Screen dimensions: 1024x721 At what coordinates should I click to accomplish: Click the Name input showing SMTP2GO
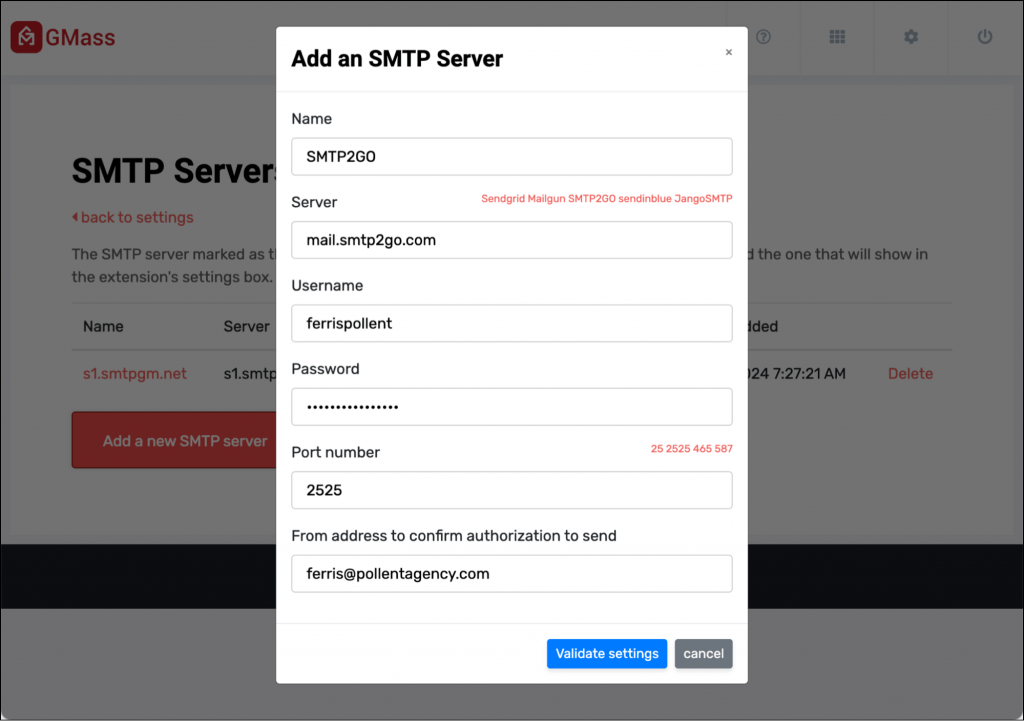(511, 156)
